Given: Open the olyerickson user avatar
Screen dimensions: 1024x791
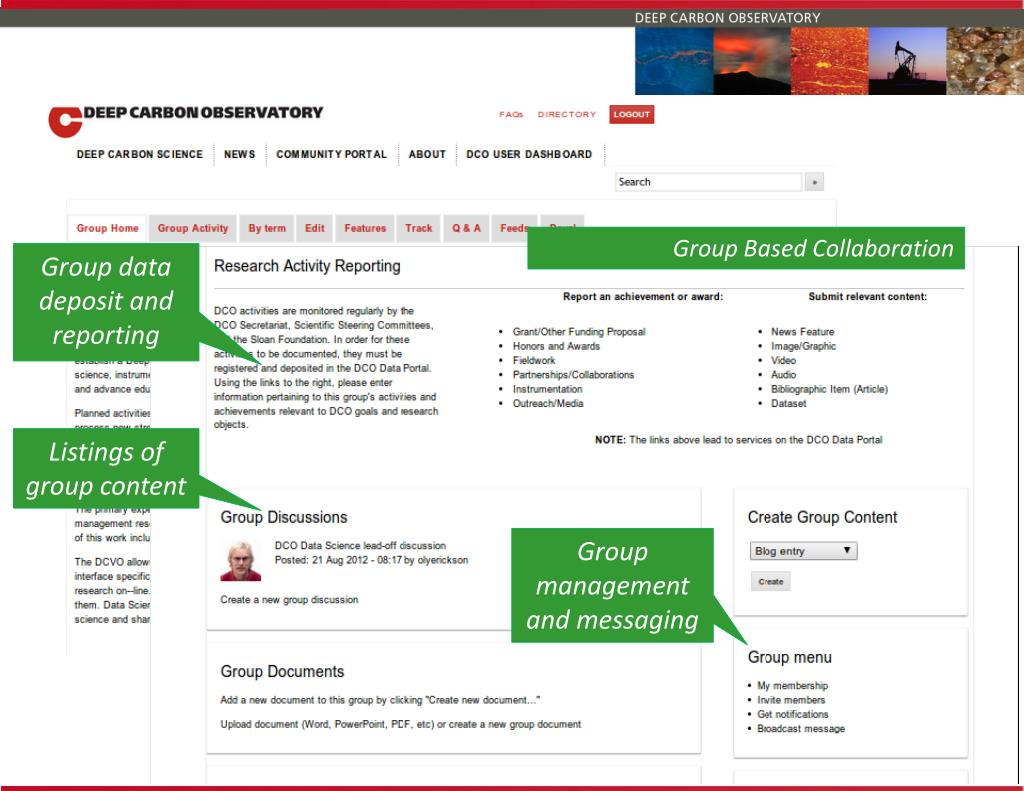Looking at the screenshot, I should point(240,560).
